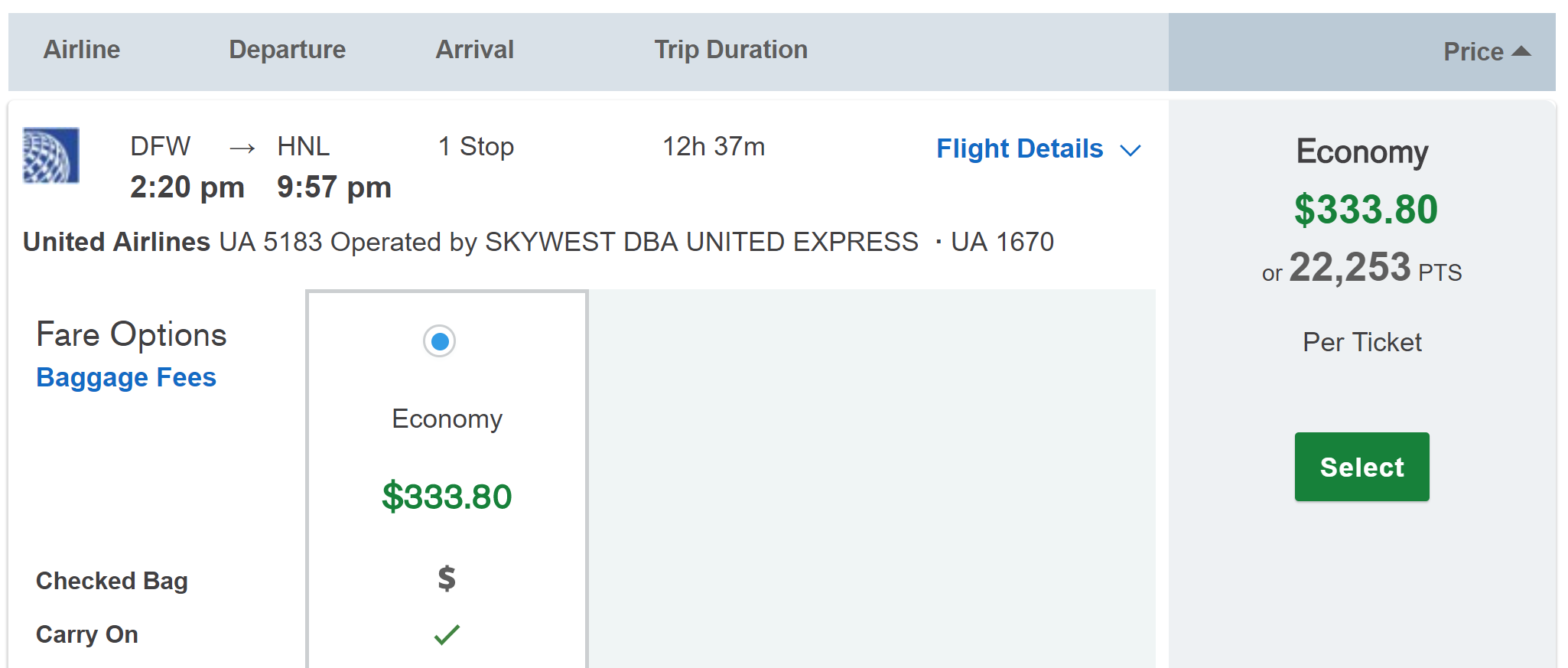Expand the Flight Details chevron
The image size is (1568, 668).
pyautogui.click(x=1130, y=150)
